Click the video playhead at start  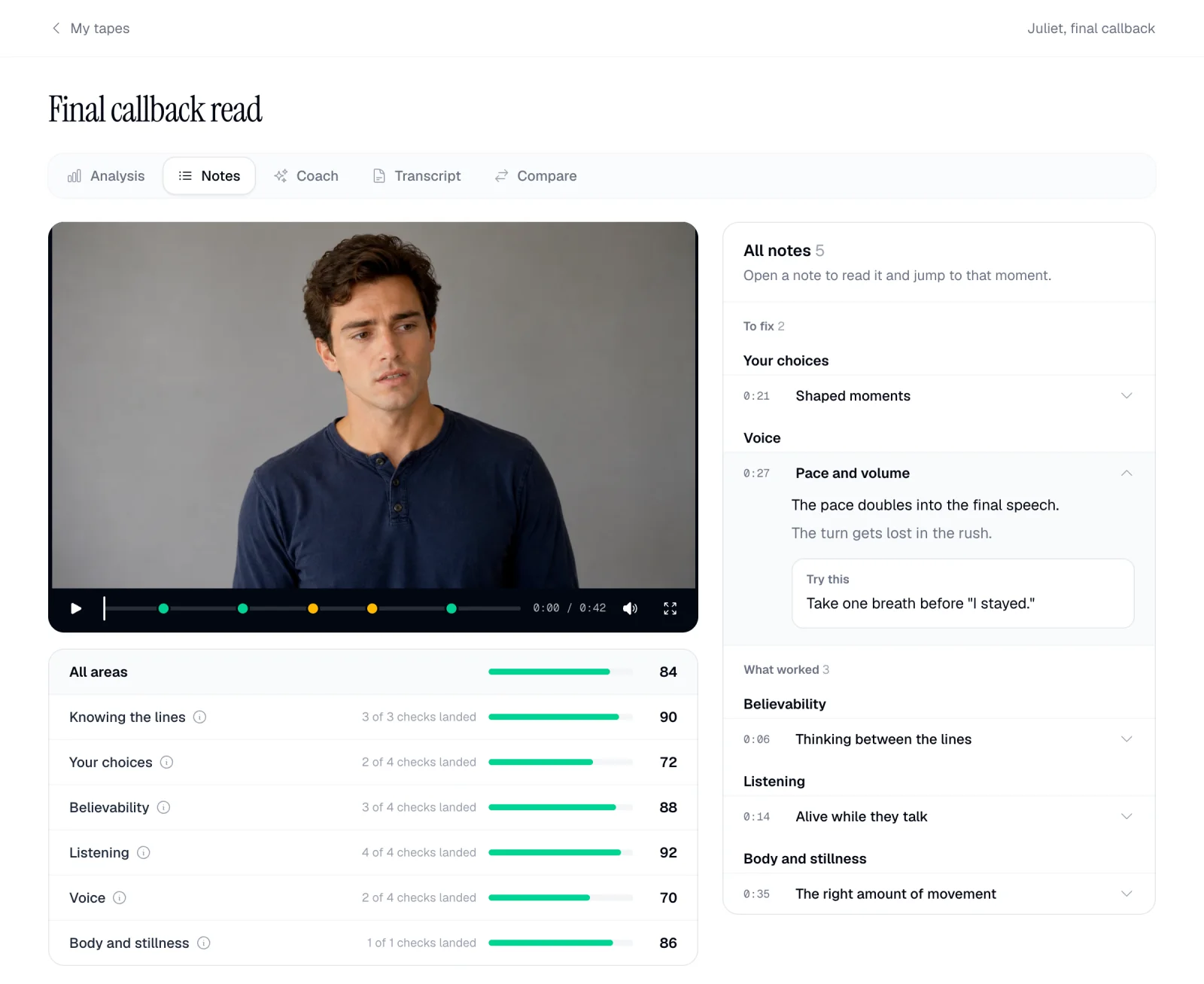pyautogui.click(x=104, y=608)
